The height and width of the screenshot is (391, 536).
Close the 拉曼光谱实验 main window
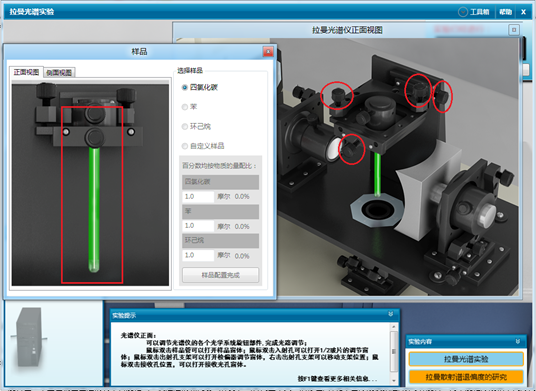(x=523, y=12)
